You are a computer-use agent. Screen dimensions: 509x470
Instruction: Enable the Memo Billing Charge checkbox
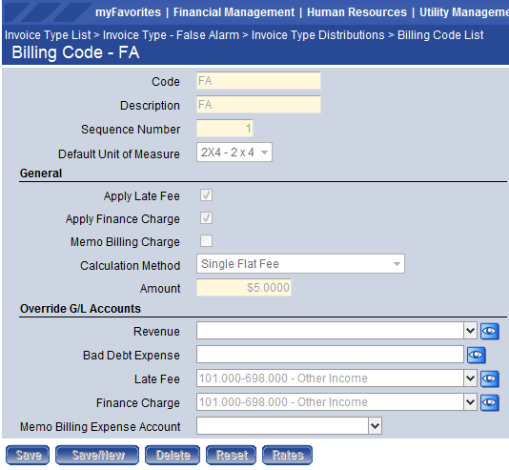point(206,241)
